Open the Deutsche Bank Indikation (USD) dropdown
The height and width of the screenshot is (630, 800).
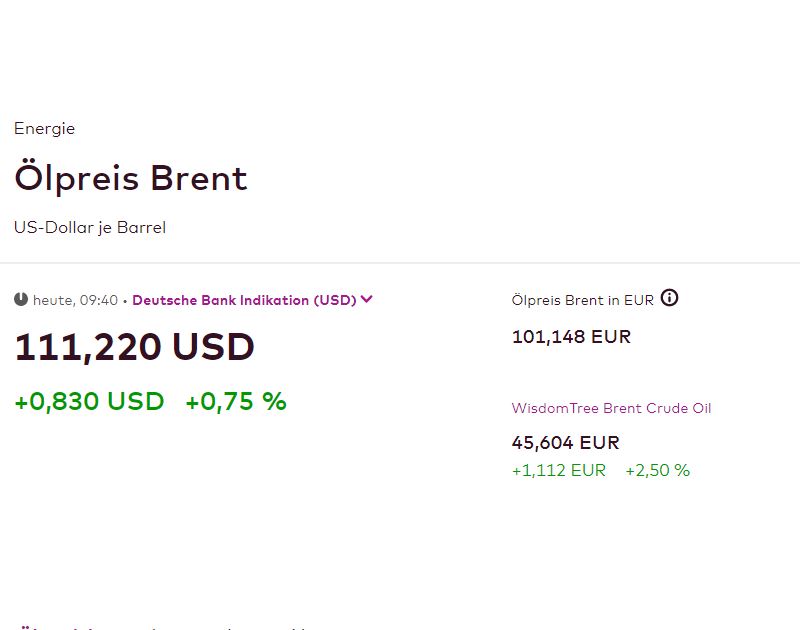coord(253,300)
